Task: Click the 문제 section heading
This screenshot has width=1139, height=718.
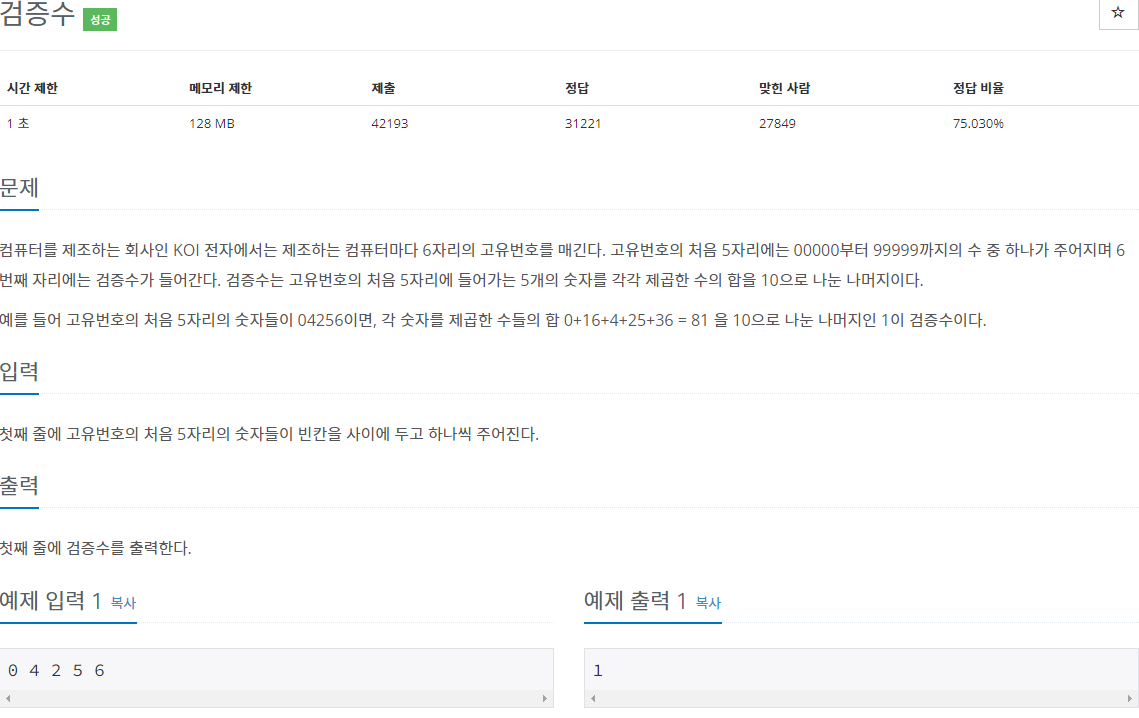Action: click(x=19, y=187)
